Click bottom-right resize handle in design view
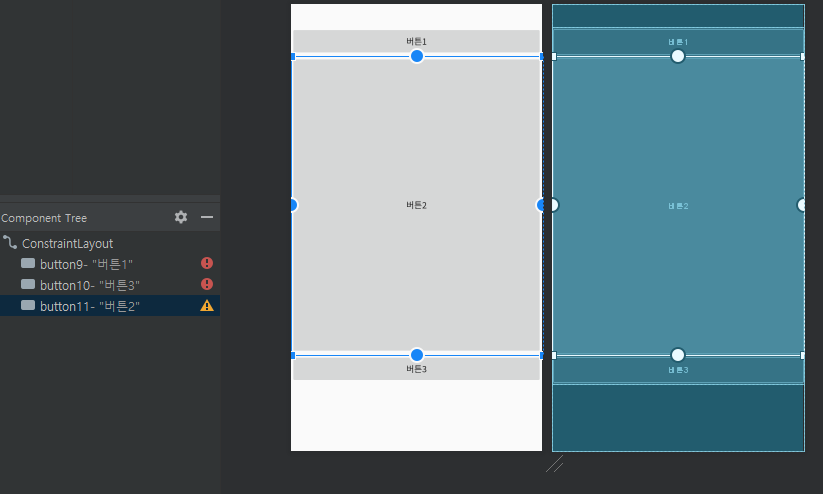823x494 pixels. click(x=541, y=355)
